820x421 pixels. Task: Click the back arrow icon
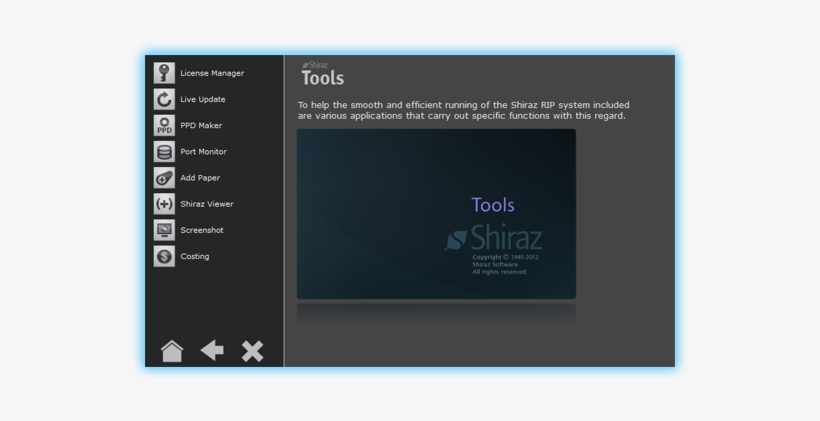pos(212,350)
